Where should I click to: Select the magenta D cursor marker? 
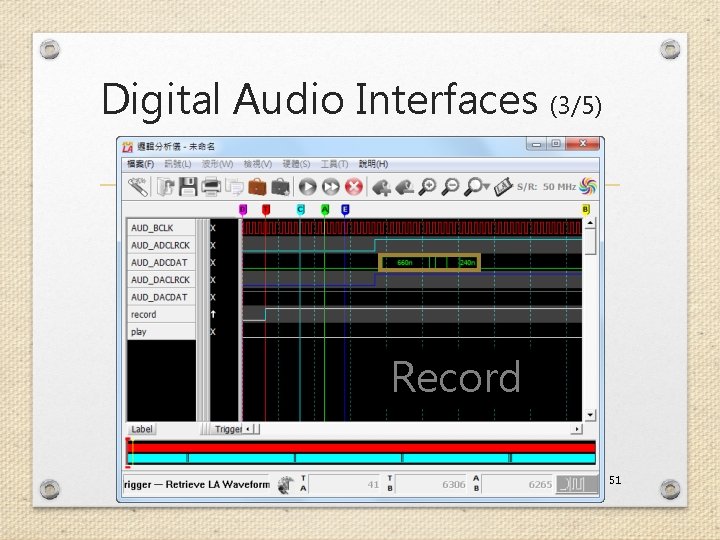pyautogui.click(x=243, y=210)
